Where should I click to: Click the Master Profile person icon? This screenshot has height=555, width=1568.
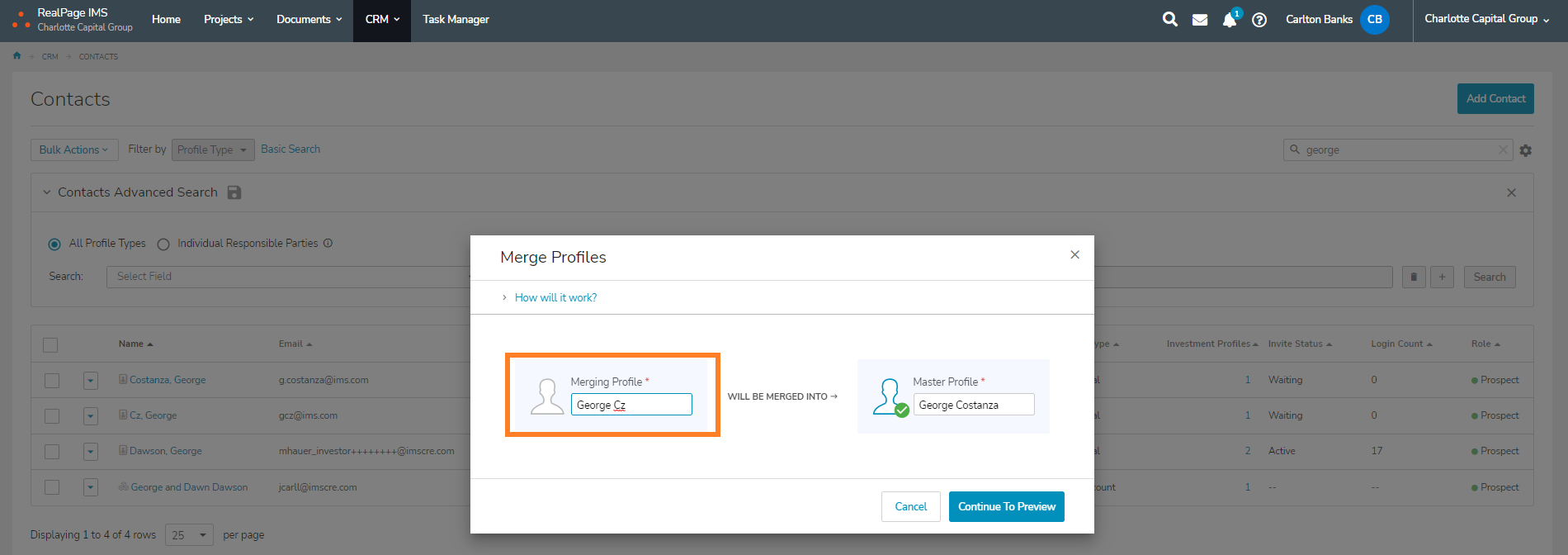[x=890, y=397]
